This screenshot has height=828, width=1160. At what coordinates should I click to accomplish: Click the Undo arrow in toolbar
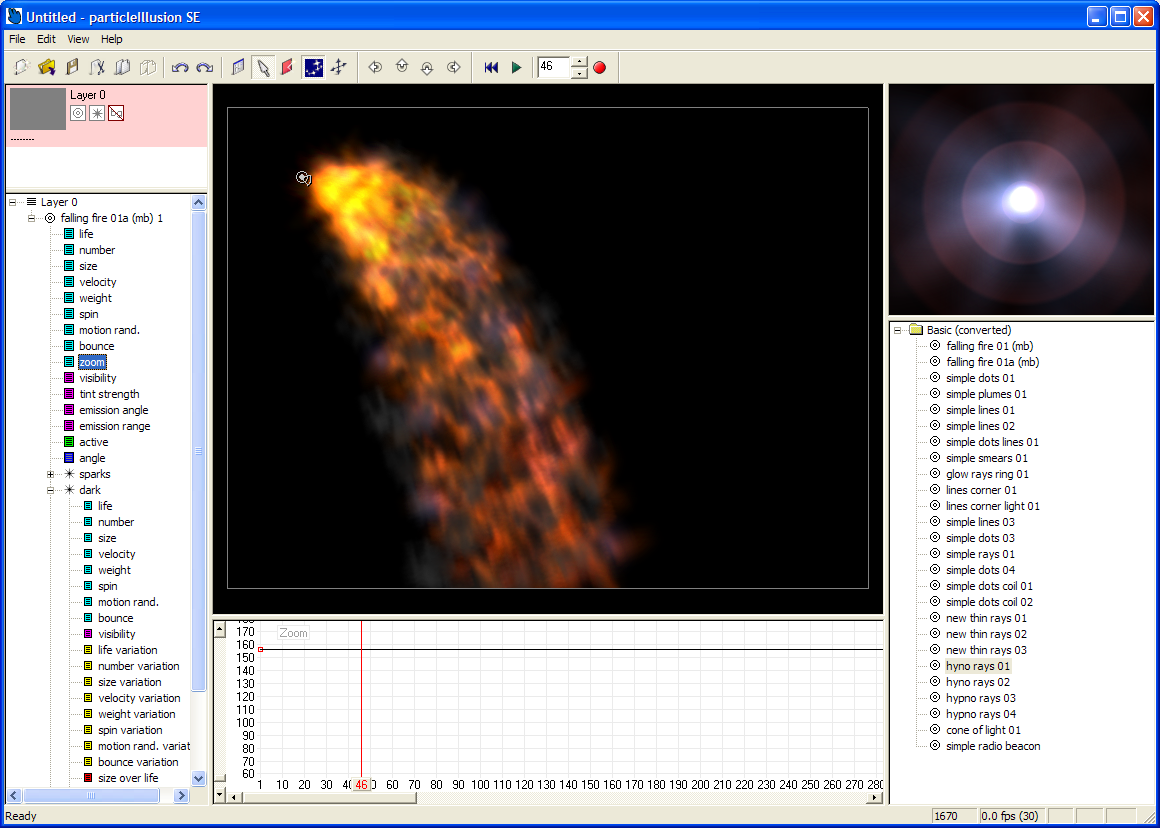coord(180,67)
